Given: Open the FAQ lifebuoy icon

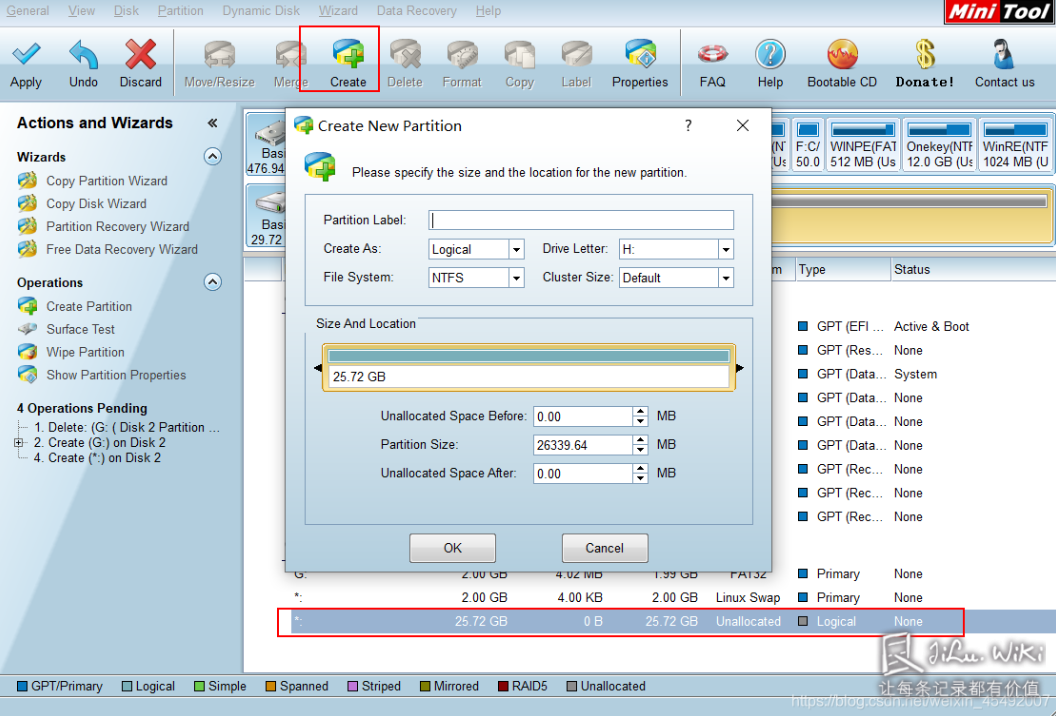Looking at the screenshot, I should [x=713, y=55].
